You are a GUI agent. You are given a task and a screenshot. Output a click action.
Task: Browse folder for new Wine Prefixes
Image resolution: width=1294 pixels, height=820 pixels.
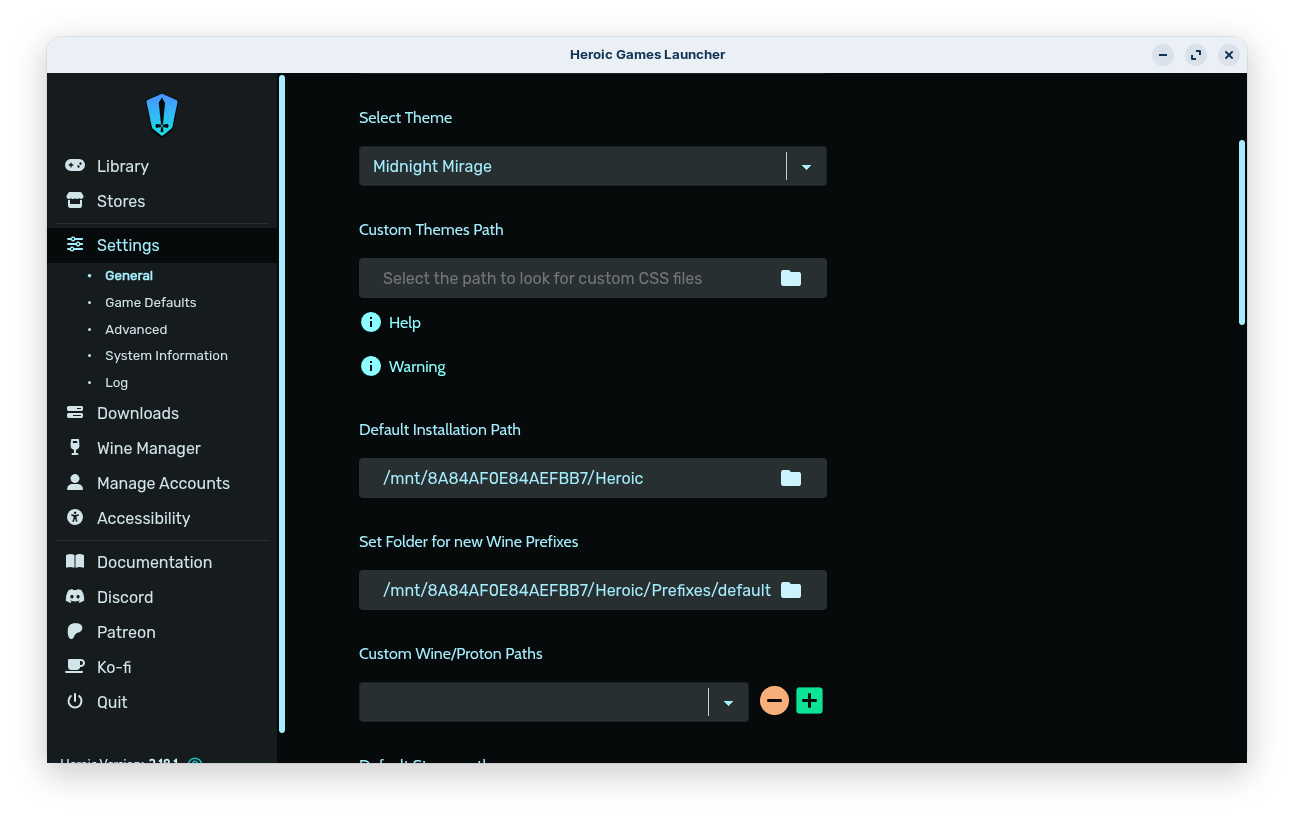(x=791, y=590)
